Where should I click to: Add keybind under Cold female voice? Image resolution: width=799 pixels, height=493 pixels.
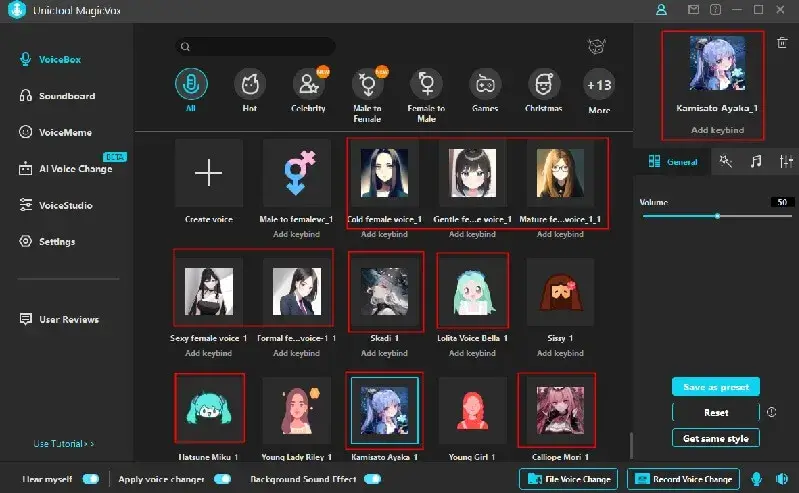(384, 234)
